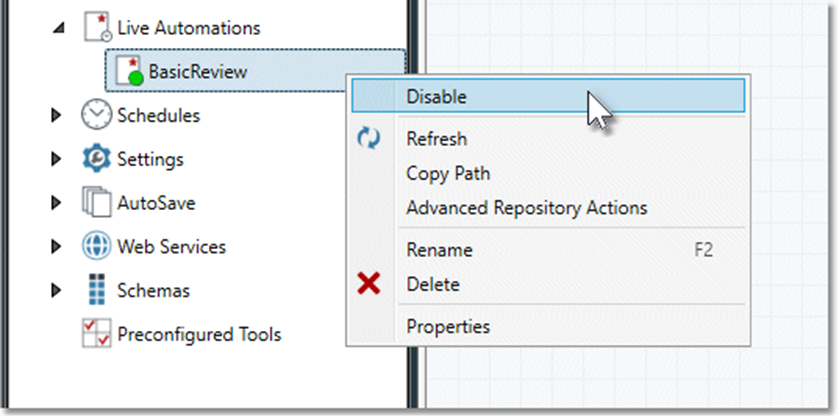Viewport: 839px width, 419px height.
Task: Click the Preconfigured Tools checklist icon
Action: click(96, 335)
